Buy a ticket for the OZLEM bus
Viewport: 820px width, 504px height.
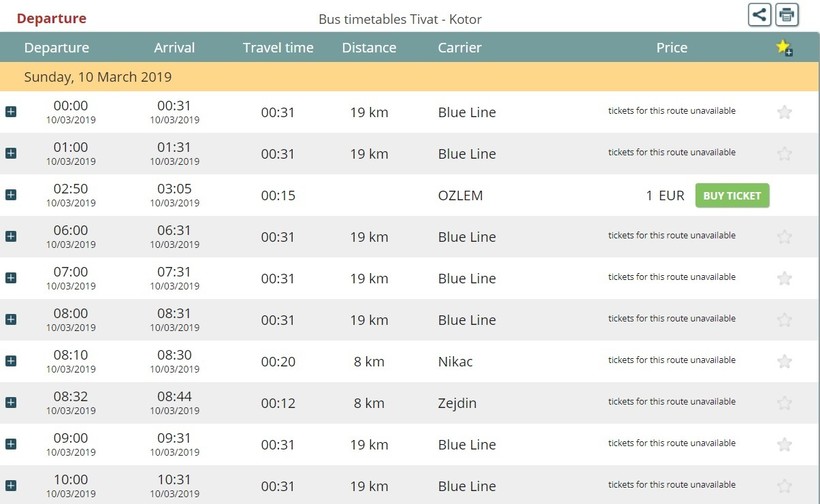pyautogui.click(x=732, y=196)
